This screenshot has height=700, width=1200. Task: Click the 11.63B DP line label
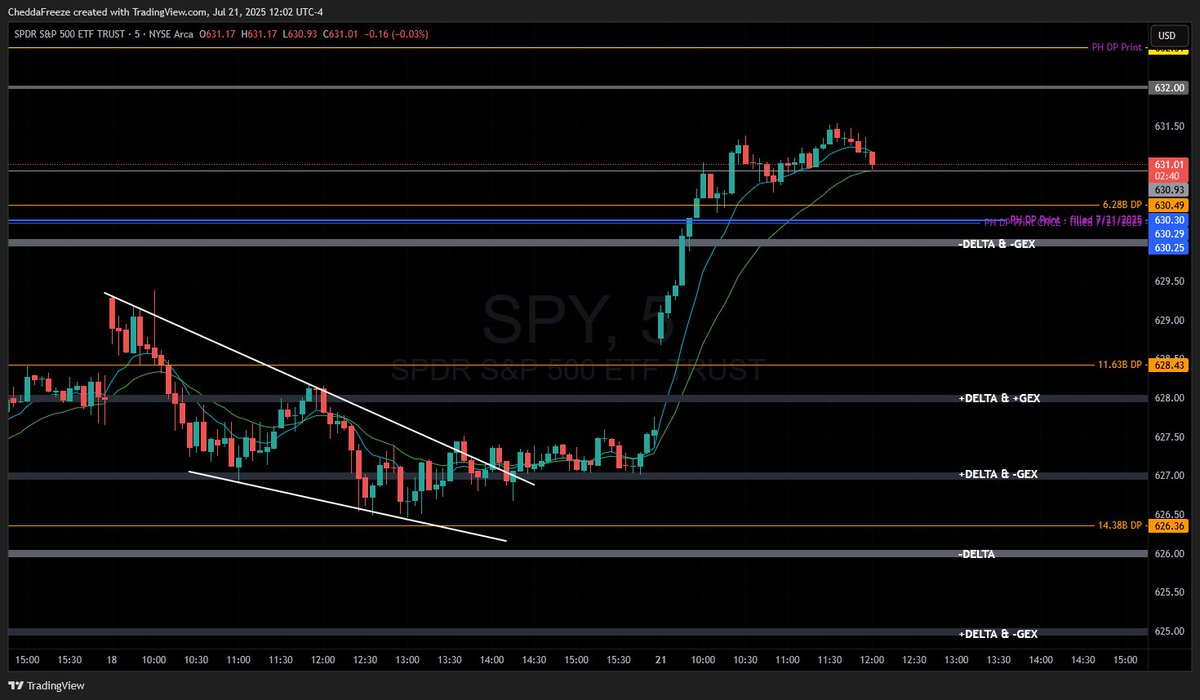click(1120, 366)
